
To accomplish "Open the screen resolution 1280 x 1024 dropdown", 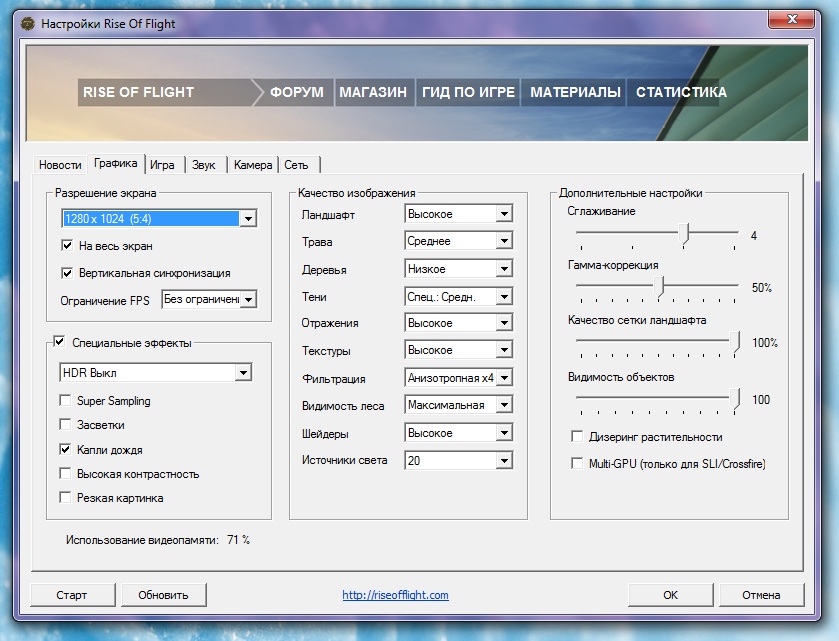I will [159, 218].
